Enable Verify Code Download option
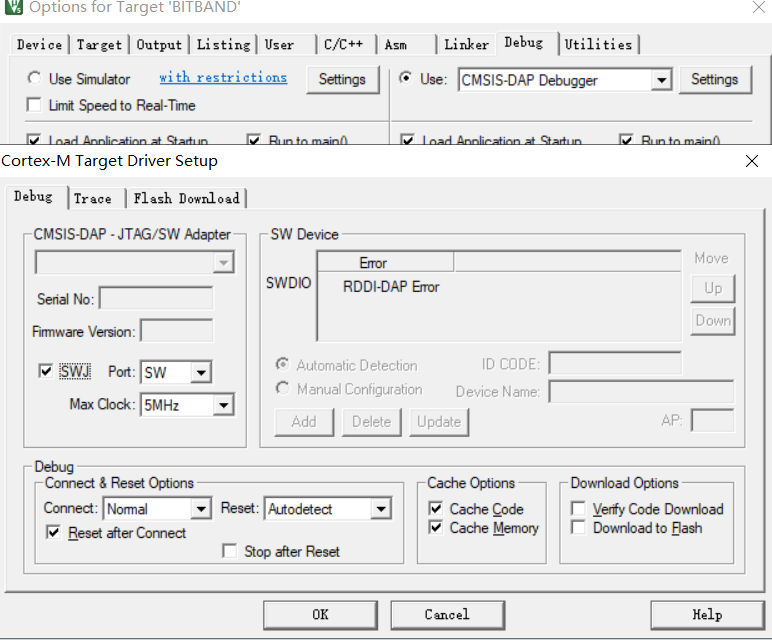772x640 pixels. point(578,509)
